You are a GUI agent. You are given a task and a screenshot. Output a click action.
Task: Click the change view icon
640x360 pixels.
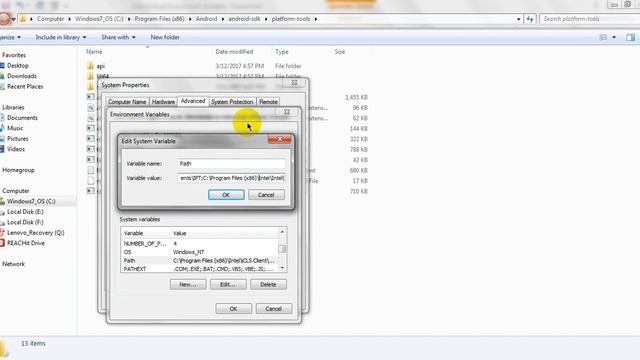603,37
